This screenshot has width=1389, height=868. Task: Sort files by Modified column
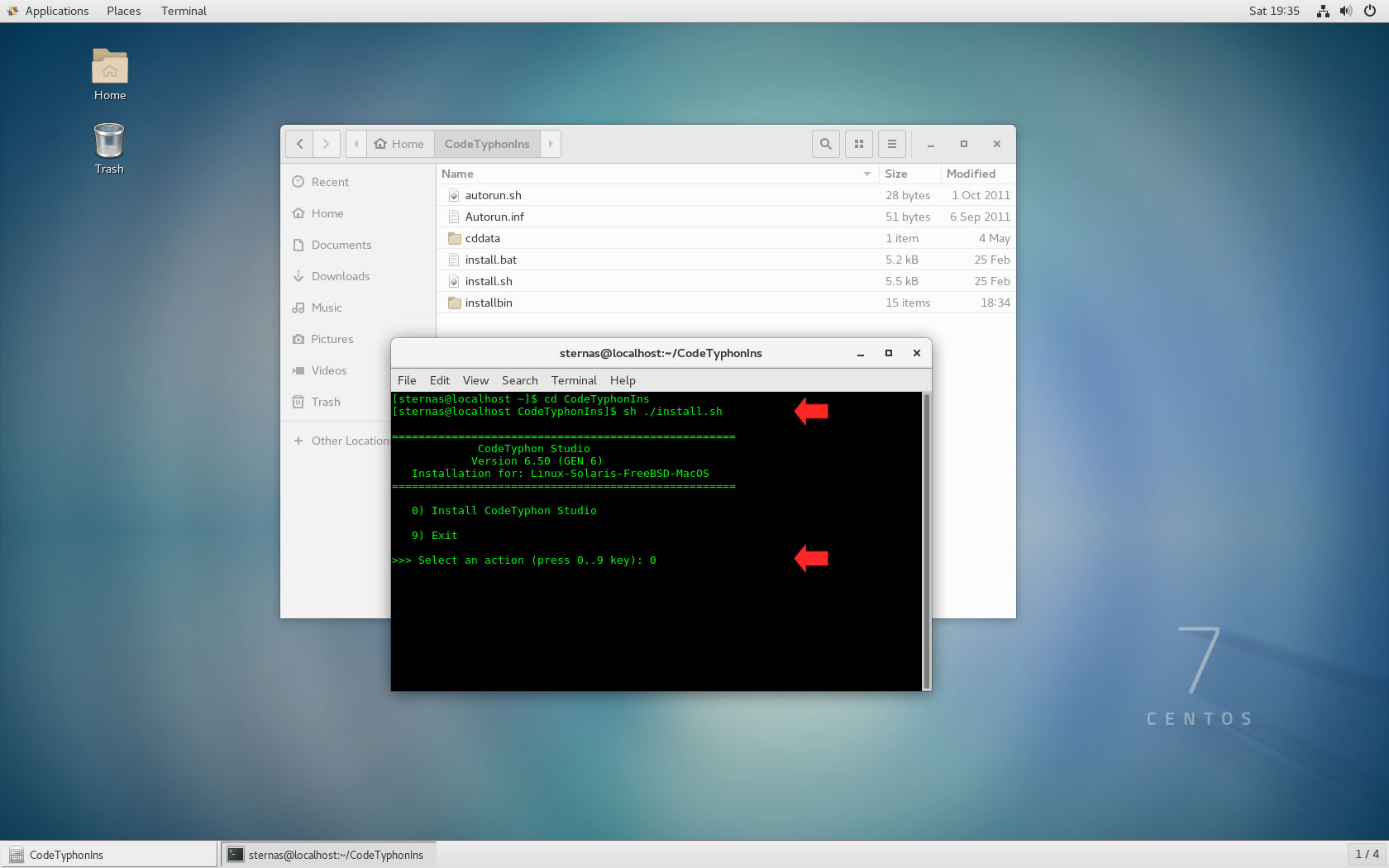pos(978,174)
